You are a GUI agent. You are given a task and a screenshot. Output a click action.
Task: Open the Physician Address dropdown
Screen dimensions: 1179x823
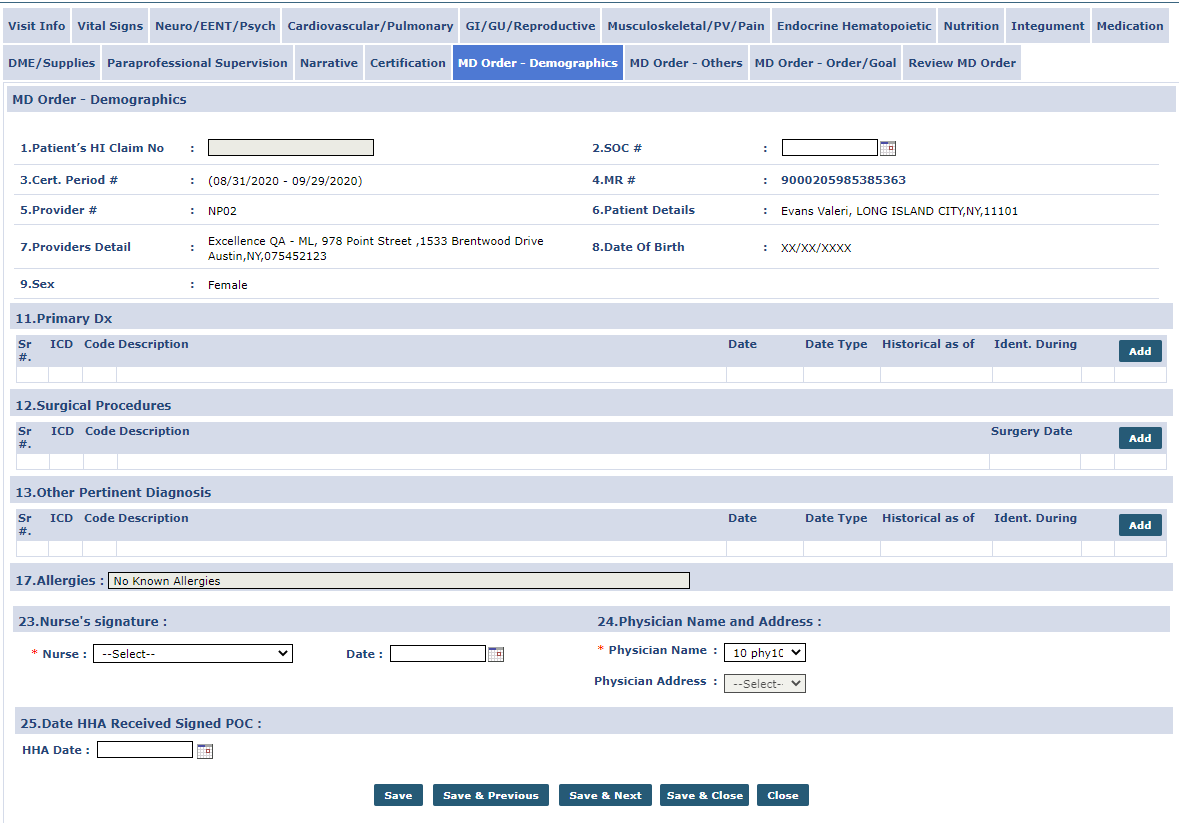764,684
